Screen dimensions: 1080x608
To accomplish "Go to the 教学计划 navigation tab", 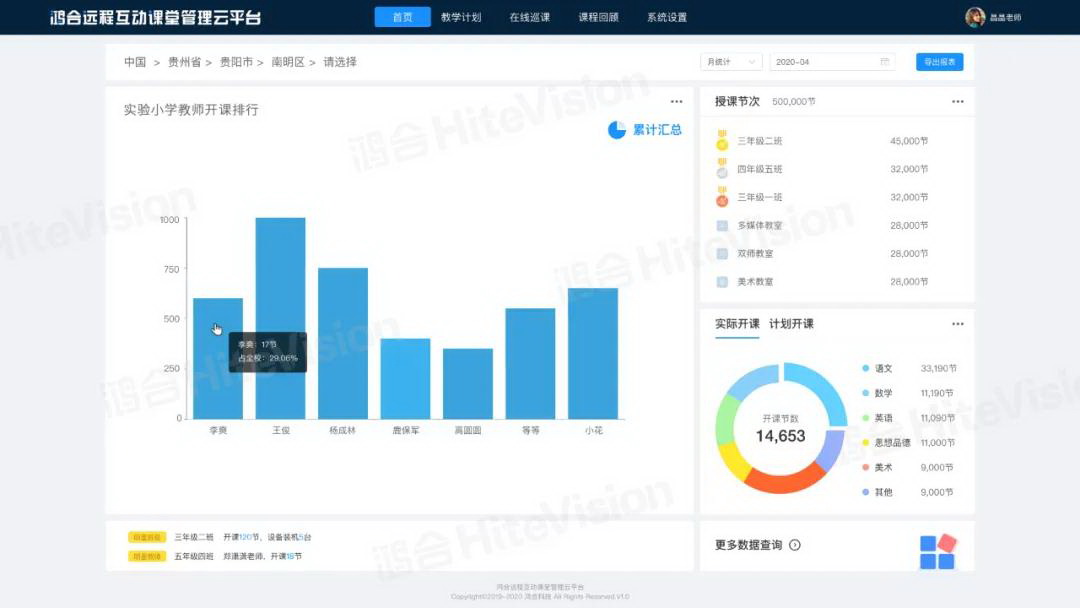I will [x=461, y=17].
